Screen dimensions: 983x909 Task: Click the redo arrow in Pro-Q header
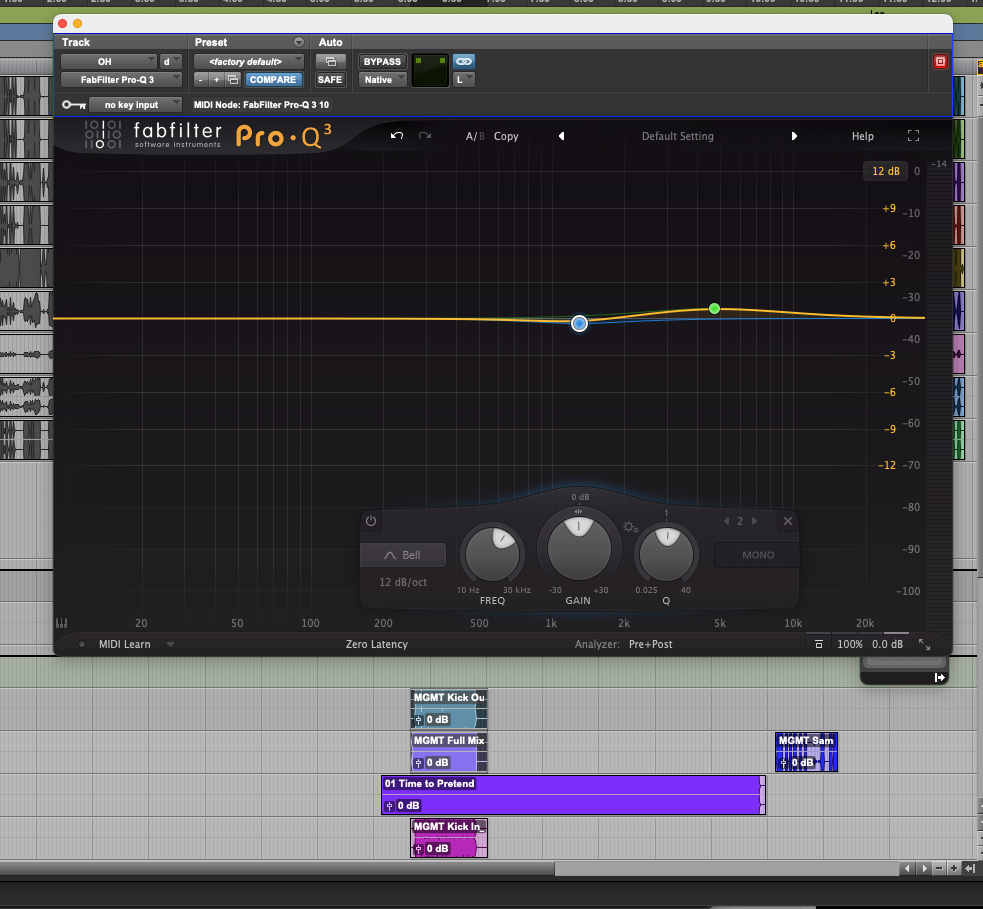(x=425, y=136)
